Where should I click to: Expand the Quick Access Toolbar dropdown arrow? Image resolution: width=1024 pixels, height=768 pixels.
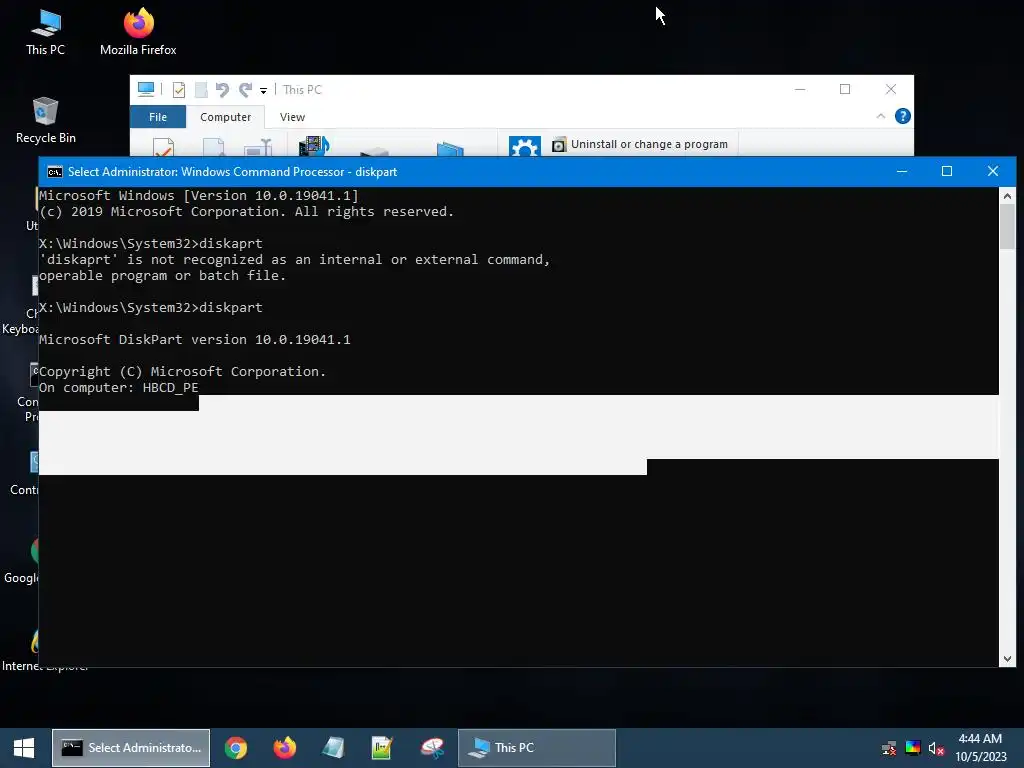click(263, 91)
